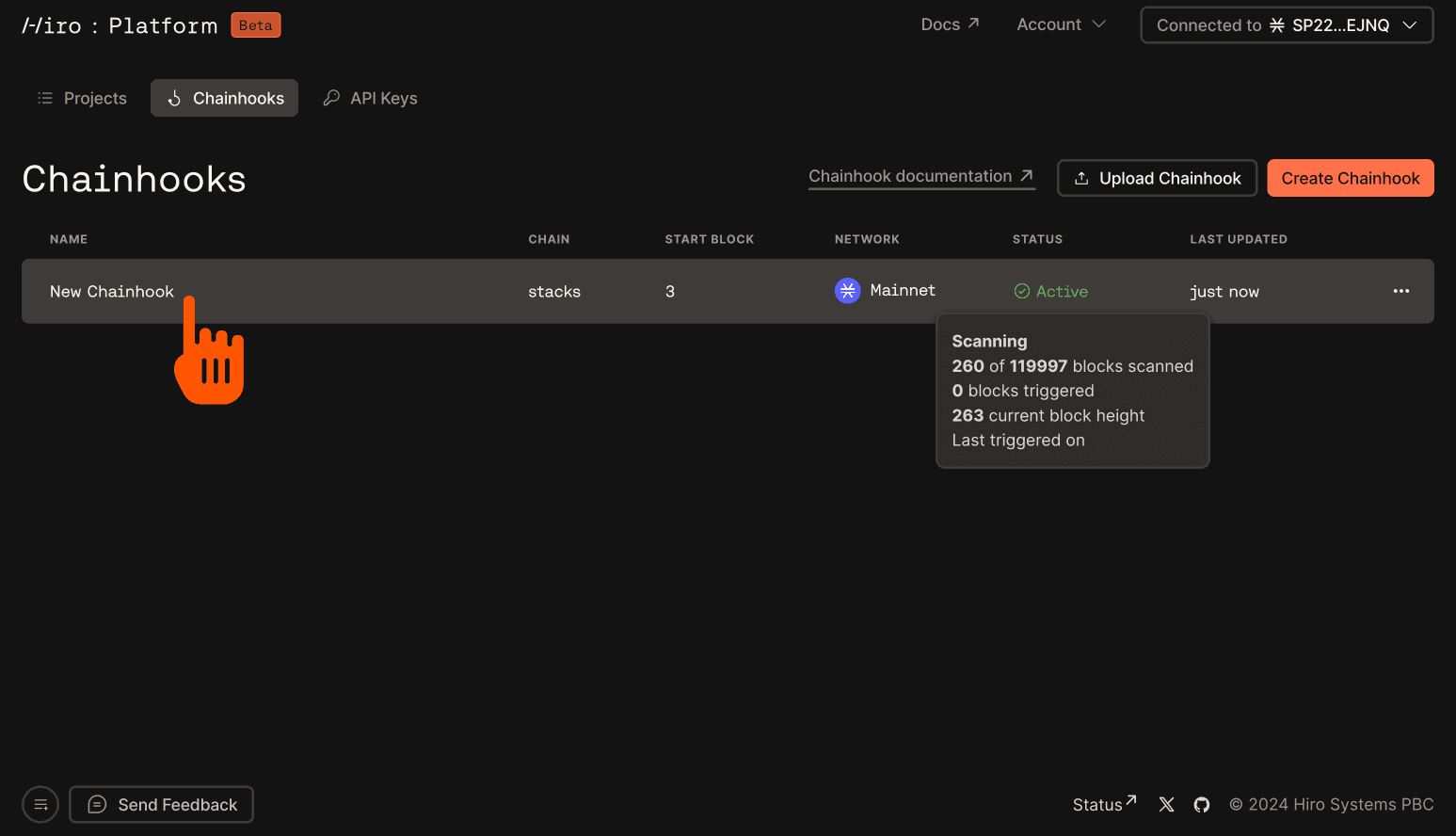The width and height of the screenshot is (1456, 836).
Task: Click the Docs external arrow icon
Action: pos(973,23)
